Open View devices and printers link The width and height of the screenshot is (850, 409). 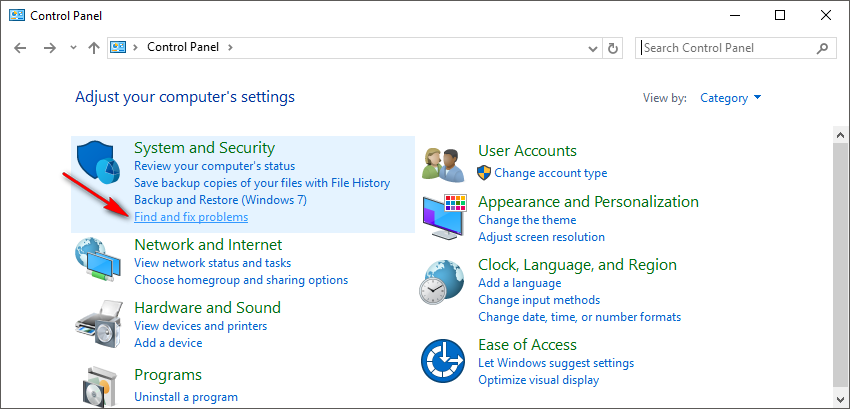(x=200, y=326)
